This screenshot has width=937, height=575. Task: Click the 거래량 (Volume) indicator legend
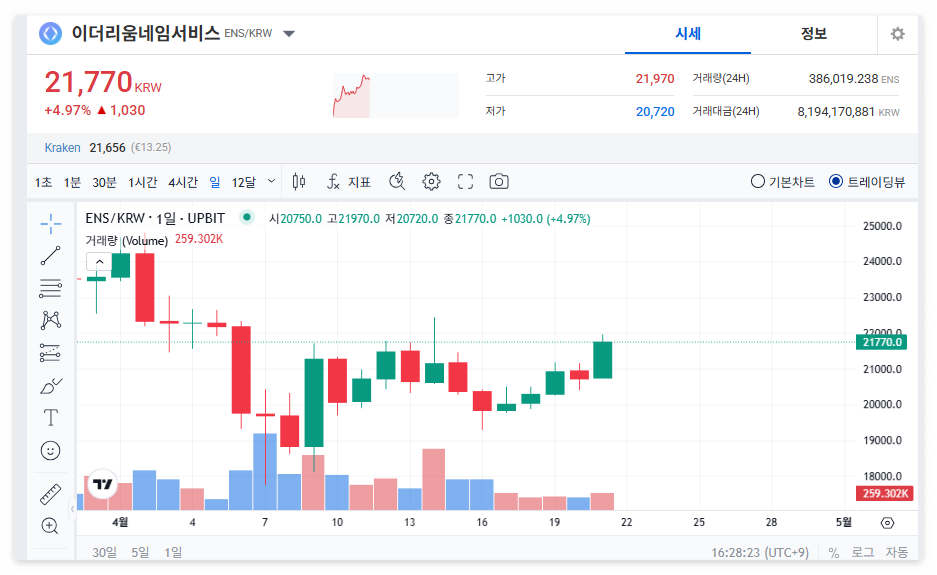(x=126, y=240)
